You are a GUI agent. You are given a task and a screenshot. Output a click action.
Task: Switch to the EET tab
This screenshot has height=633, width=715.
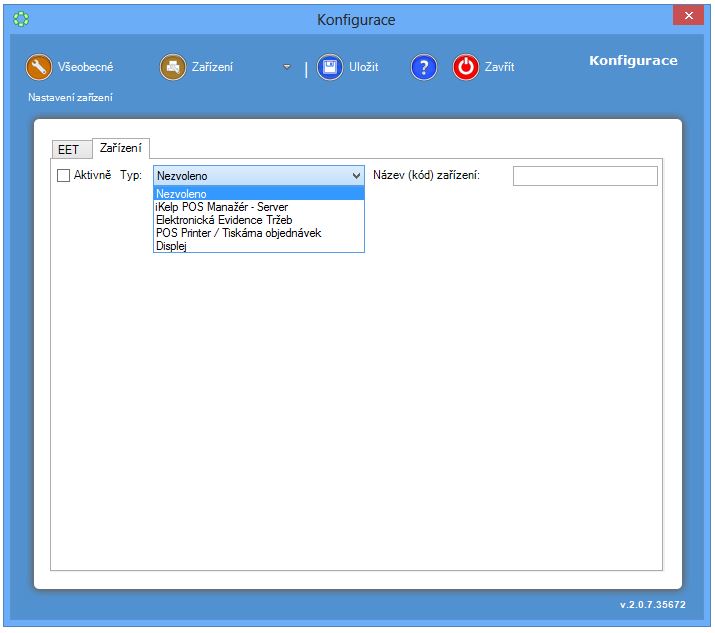[x=68, y=150]
